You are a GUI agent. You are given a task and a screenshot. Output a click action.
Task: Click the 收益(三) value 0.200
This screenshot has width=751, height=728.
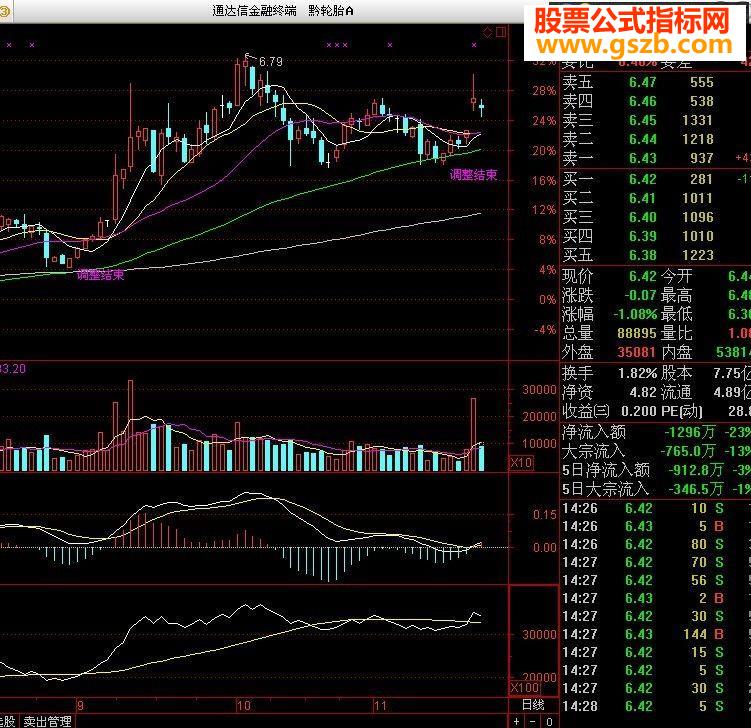[x=638, y=411]
